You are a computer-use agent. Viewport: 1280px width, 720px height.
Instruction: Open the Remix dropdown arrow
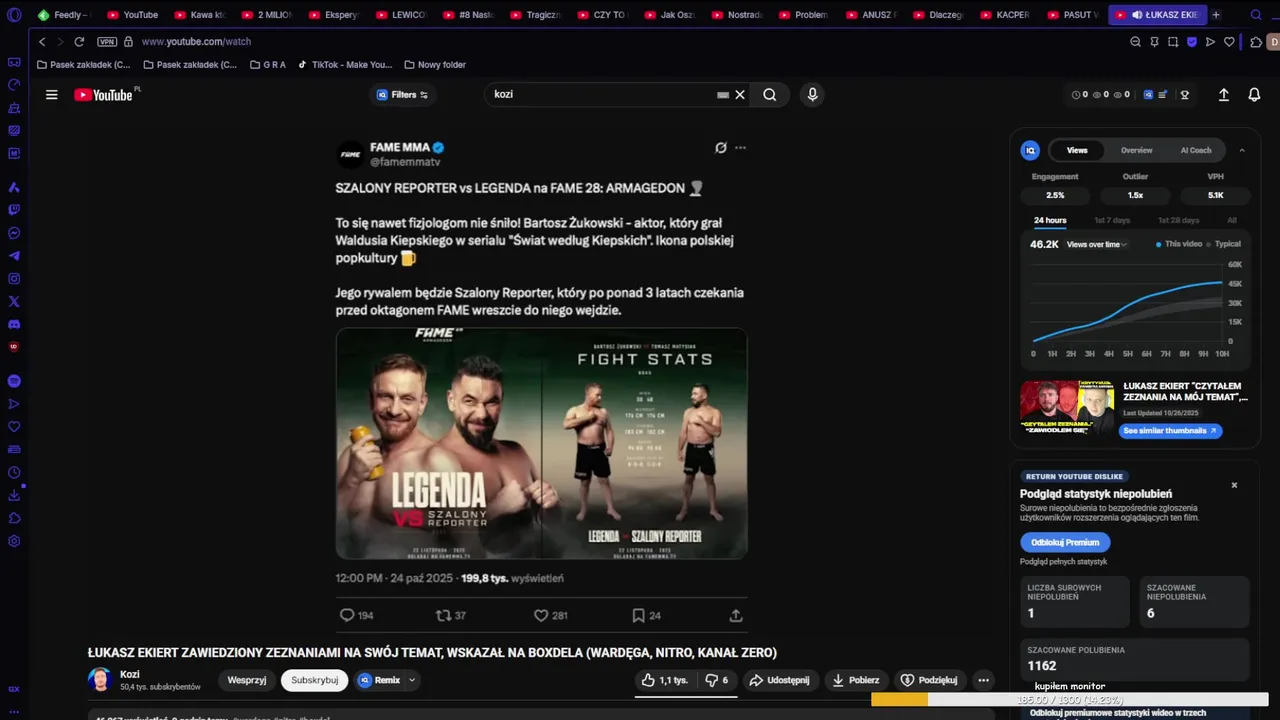(412, 680)
